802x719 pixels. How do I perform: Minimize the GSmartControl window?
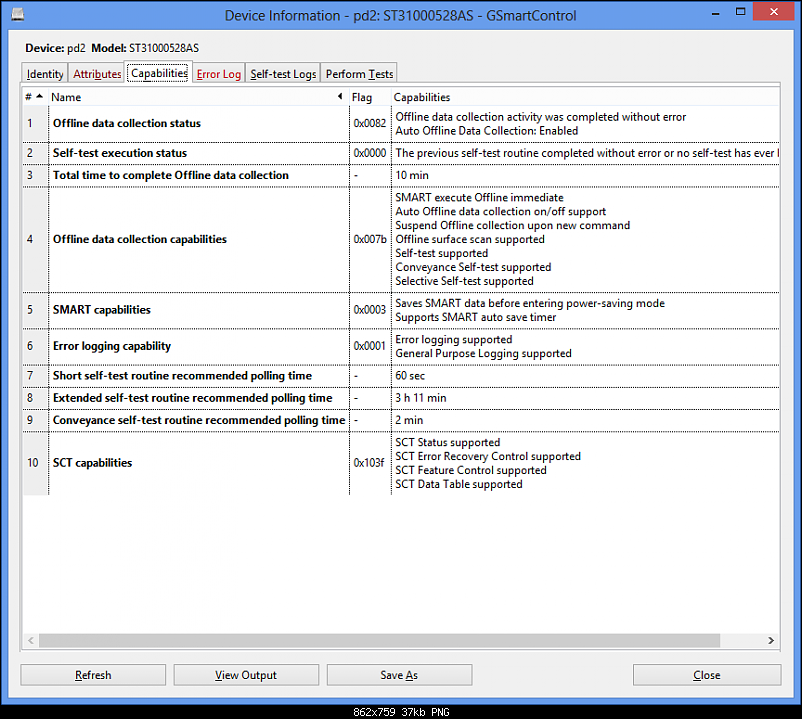[x=716, y=13]
